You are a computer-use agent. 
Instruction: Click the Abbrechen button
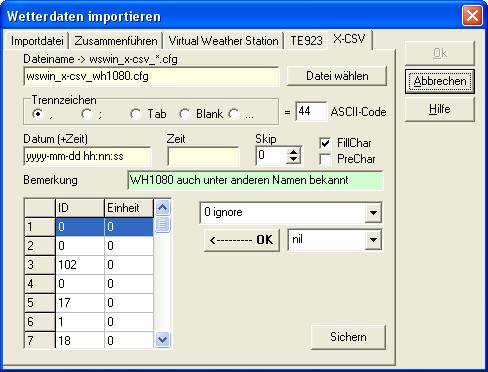(440, 81)
